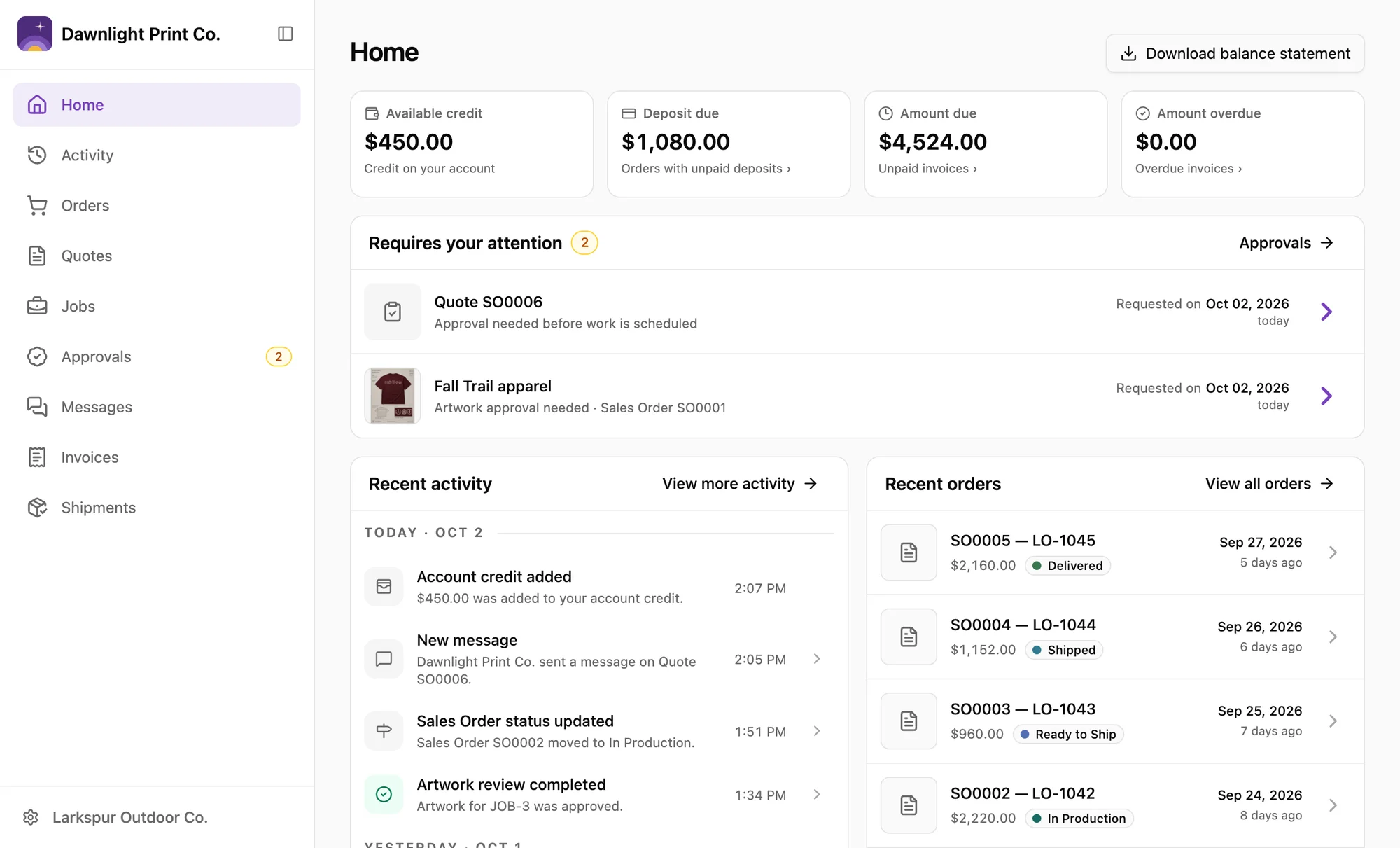
Task: Click the $4,524.00 amount due value
Action: tap(932, 142)
